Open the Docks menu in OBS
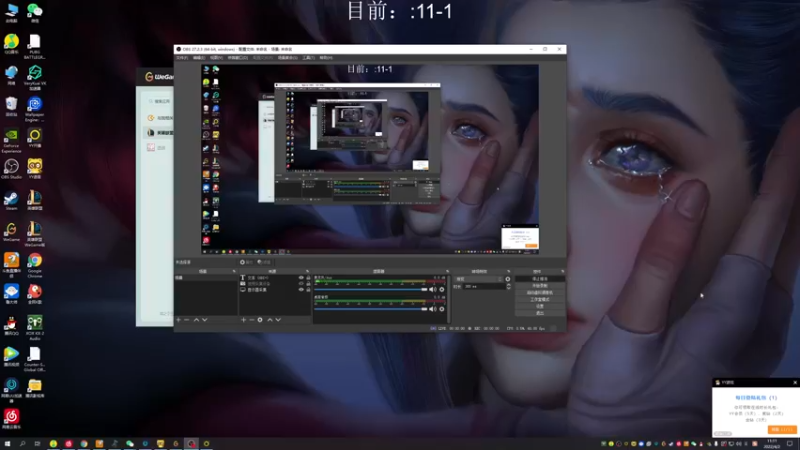The image size is (800, 450). [x=238, y=58]
